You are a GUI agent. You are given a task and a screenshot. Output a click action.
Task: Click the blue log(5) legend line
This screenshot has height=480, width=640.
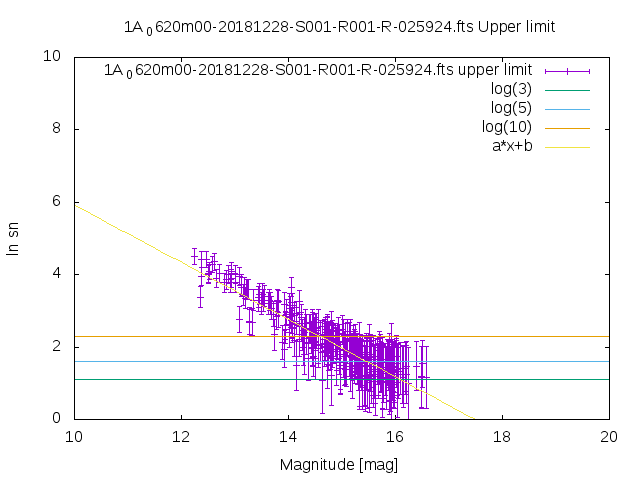567,109
